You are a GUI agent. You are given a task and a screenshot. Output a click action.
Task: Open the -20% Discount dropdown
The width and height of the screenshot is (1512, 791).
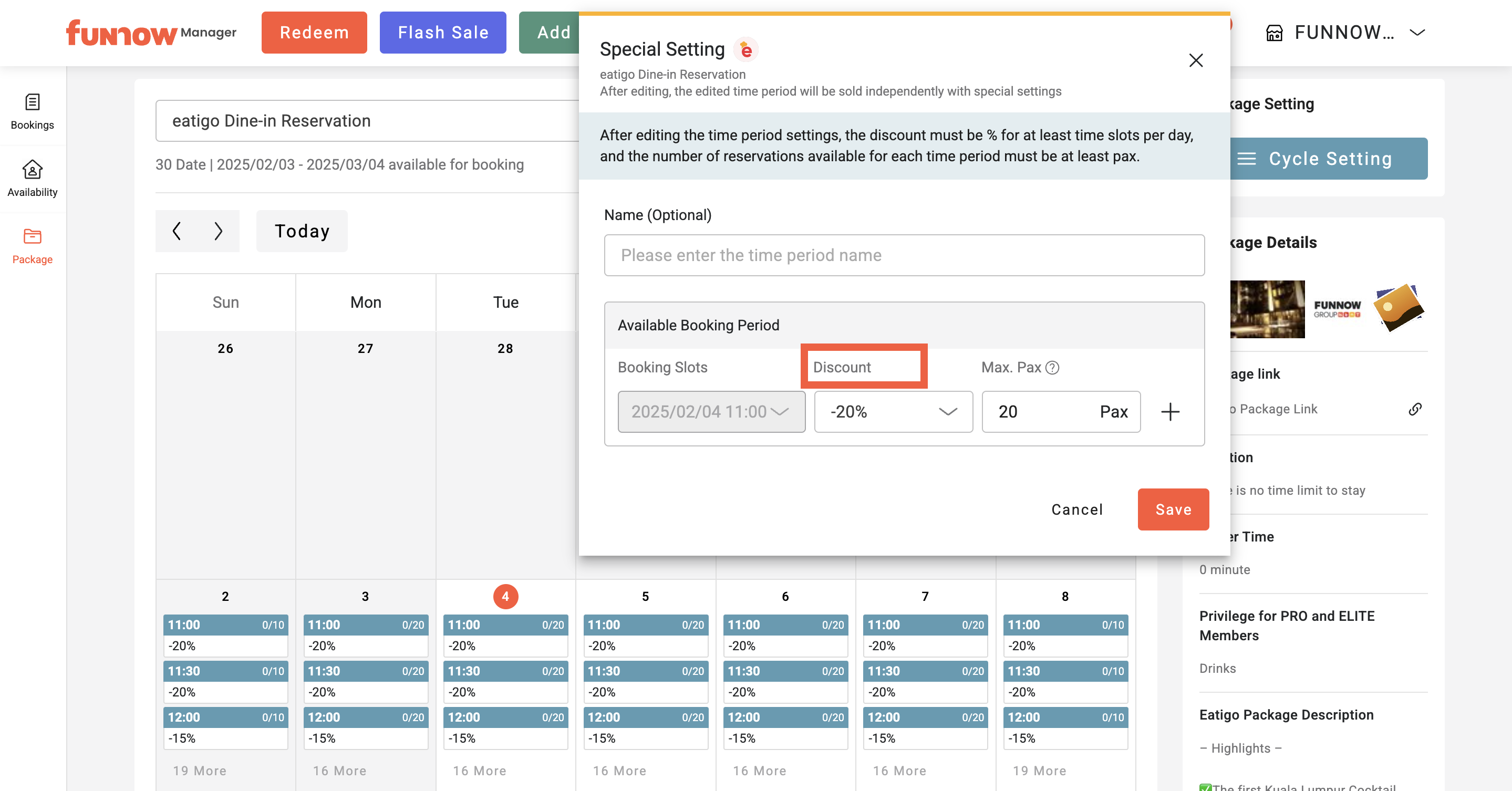coord(893,412)
